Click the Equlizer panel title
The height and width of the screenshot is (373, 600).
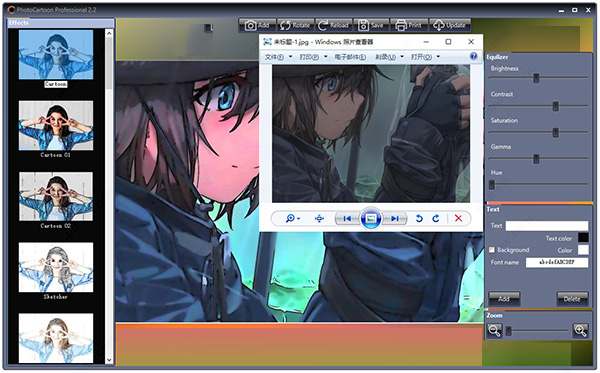pyautogui.click(x=497, y=57)
